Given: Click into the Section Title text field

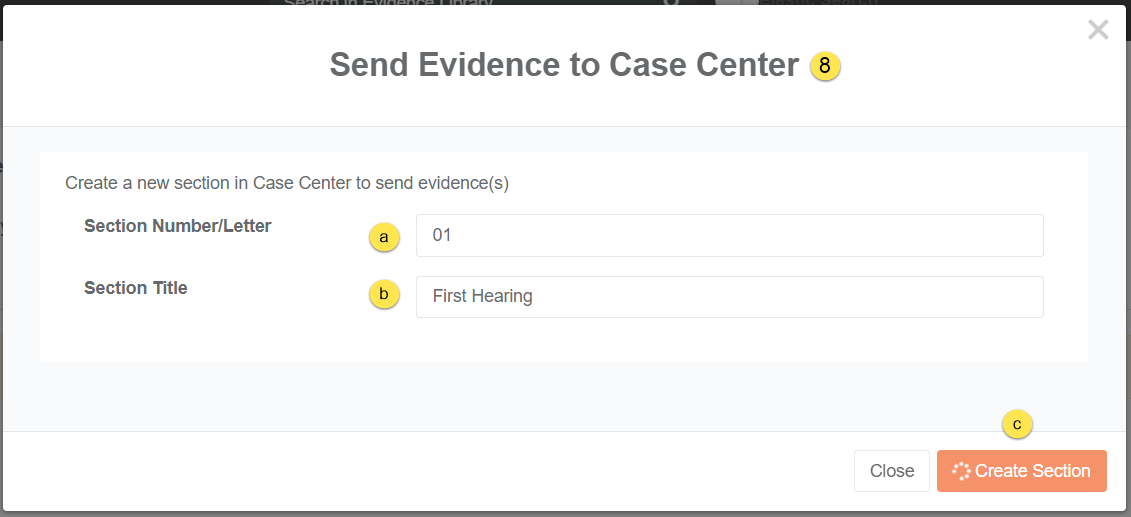Looking at the screenshot, I should pos(729,297).
